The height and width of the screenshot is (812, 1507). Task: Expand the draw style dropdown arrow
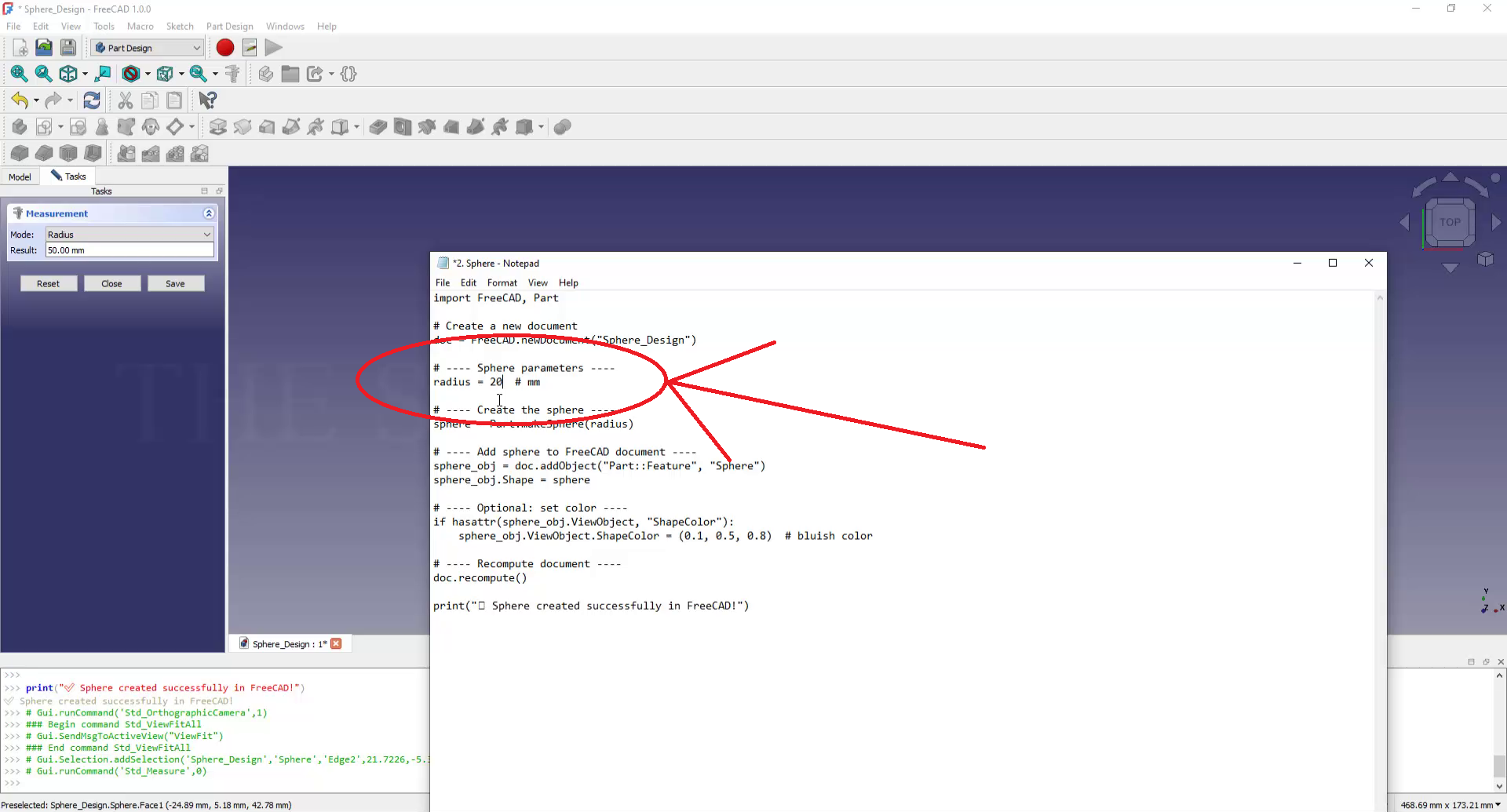click(x=148, y=75)
